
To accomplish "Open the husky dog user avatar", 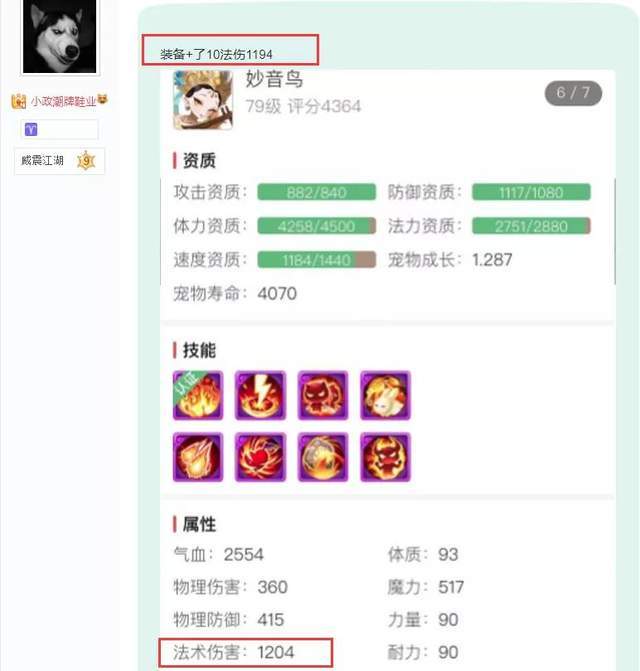I will 60,36.
